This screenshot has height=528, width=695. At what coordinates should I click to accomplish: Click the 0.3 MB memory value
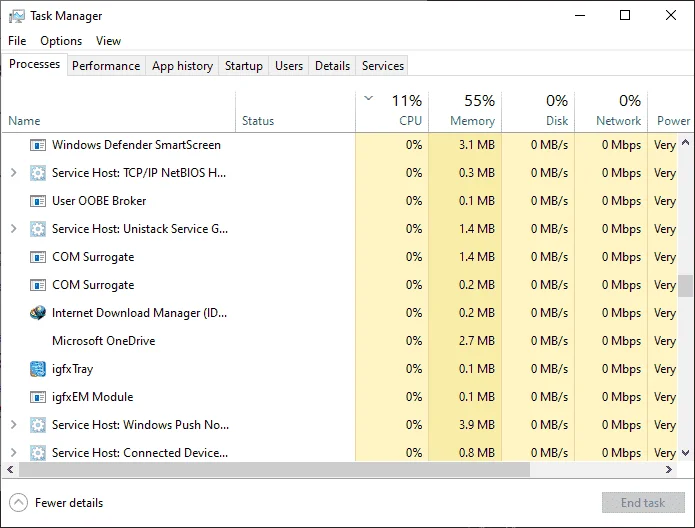[x=476, y=173]
